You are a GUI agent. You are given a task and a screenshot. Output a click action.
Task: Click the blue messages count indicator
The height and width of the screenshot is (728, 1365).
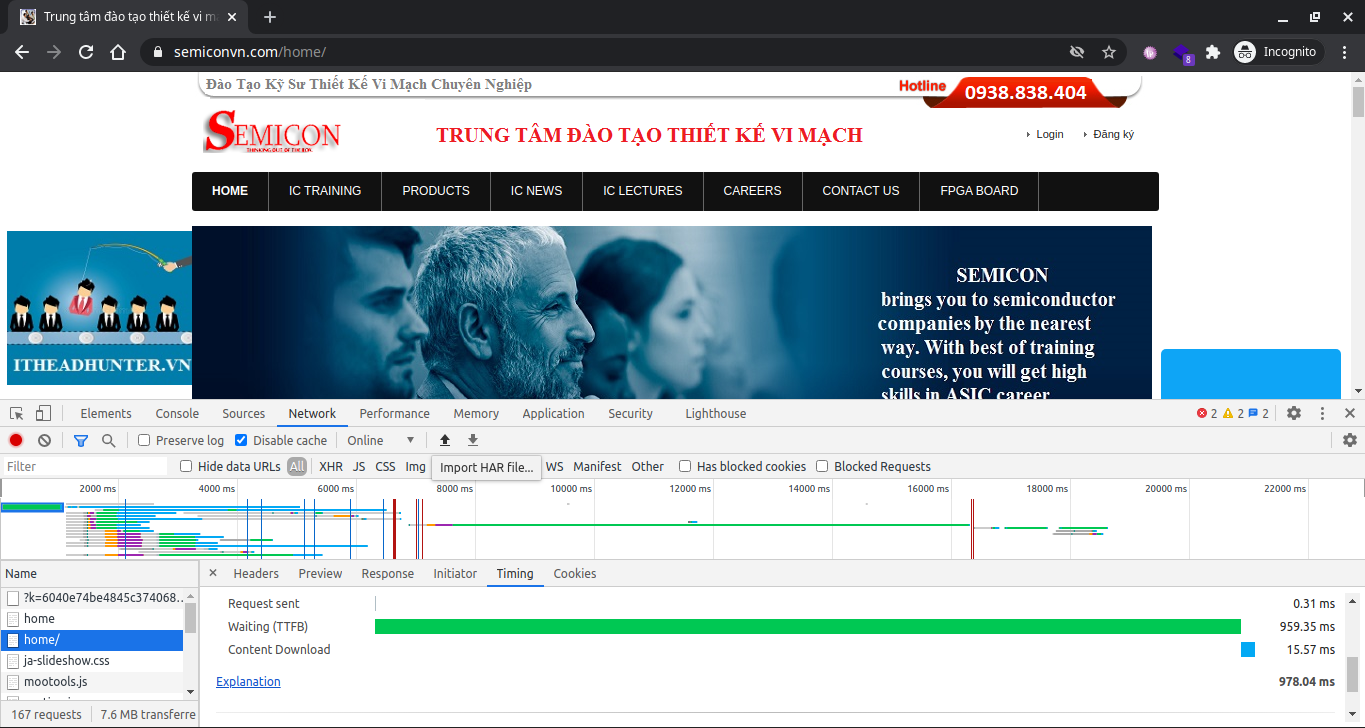pyautogui.click(x=1258, y=413)
